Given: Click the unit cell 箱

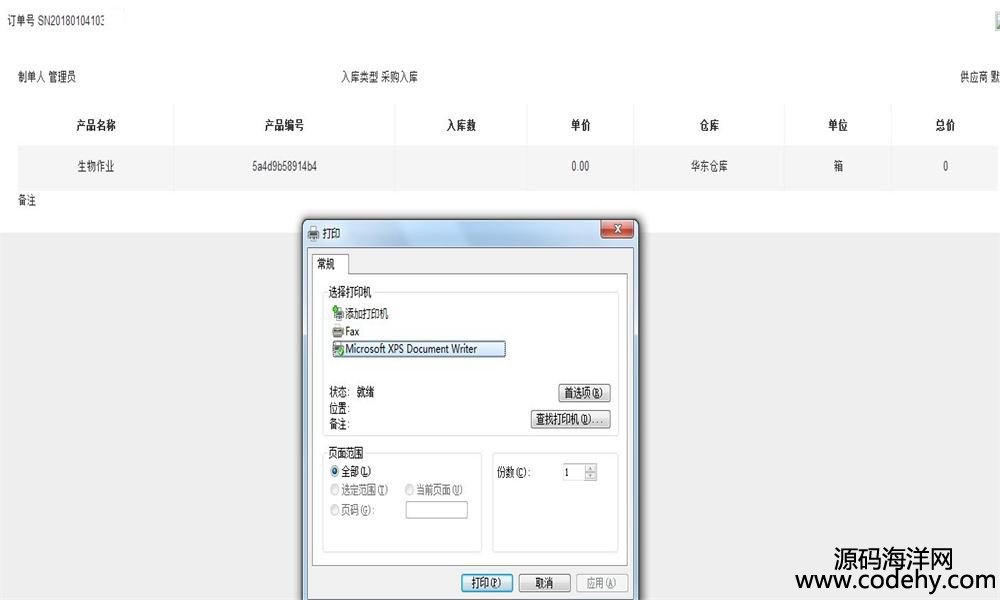Looking at the screenshot, I should [838, 166].
